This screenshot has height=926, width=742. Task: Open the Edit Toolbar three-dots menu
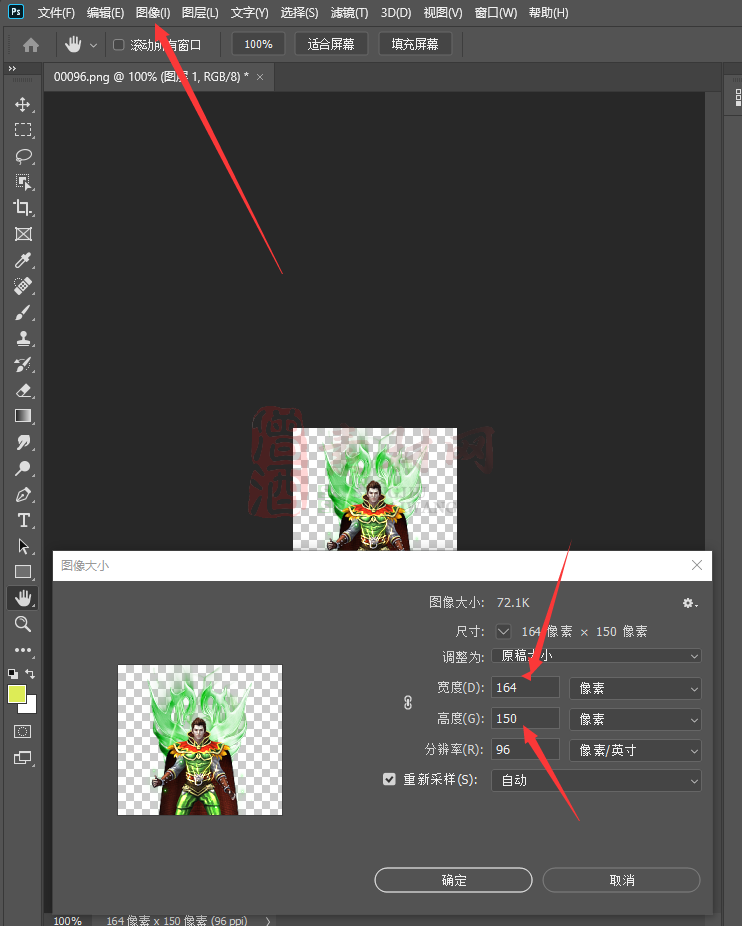pos(23,650)
